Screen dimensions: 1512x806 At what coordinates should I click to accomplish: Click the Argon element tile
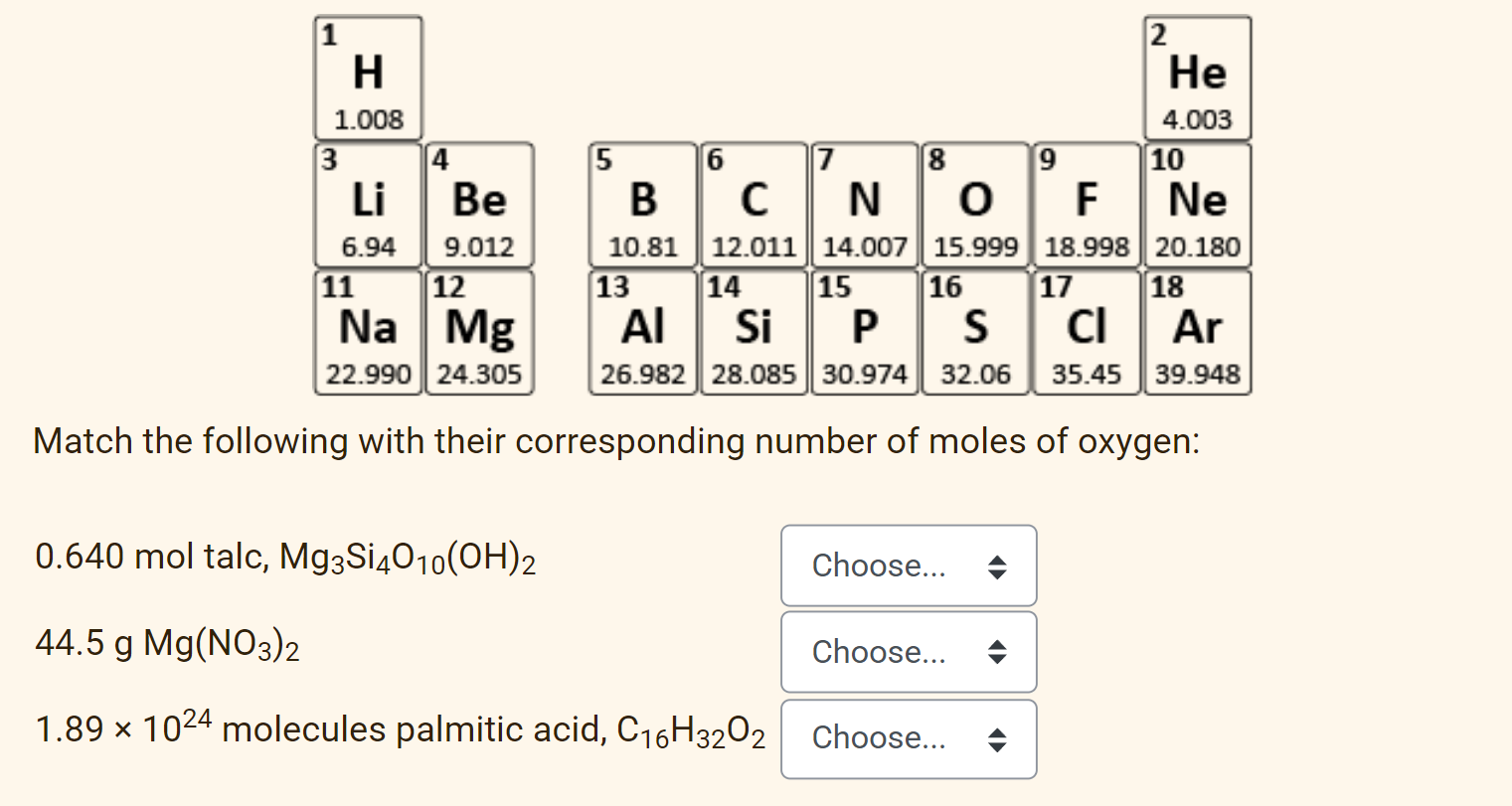pos(1198,332)
